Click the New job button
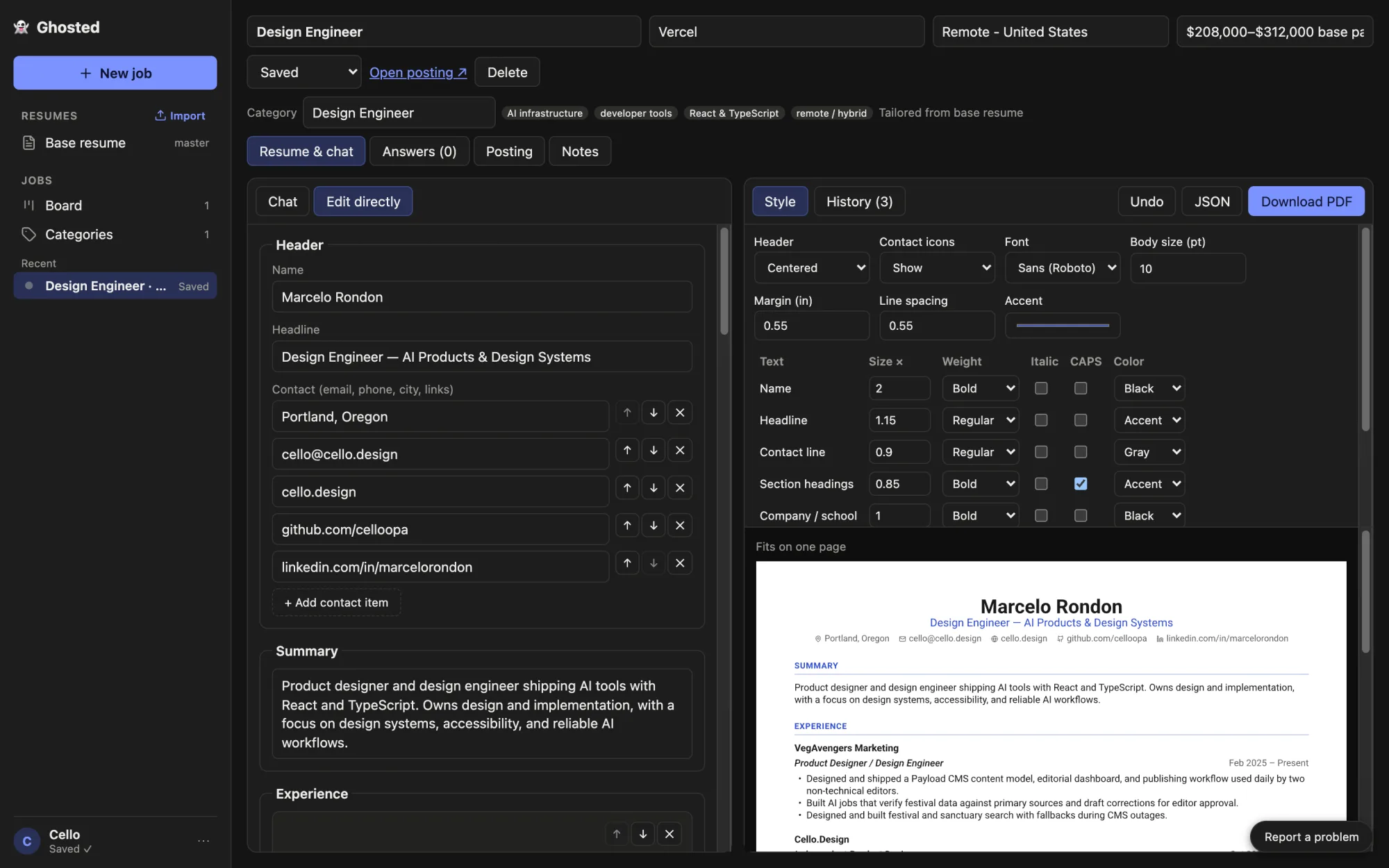The width and height of the screenshot is (1389, 868). click(x=115, y=73)
